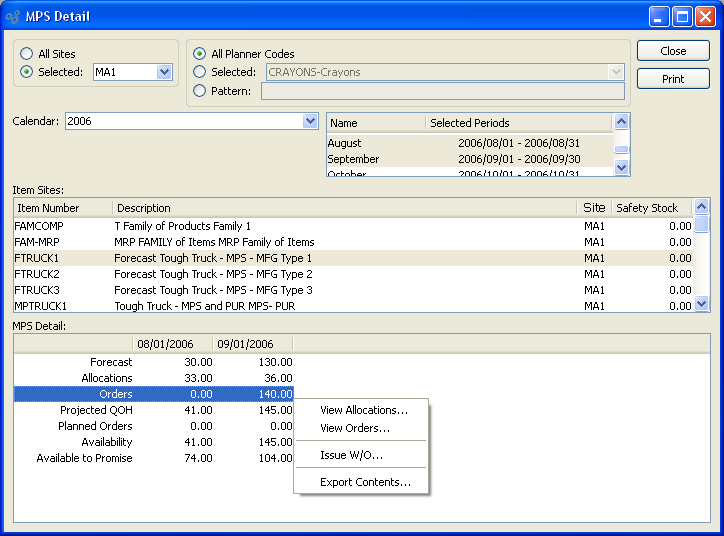
Task: Minimize the MPS Detail window
Action: [659, 16]
